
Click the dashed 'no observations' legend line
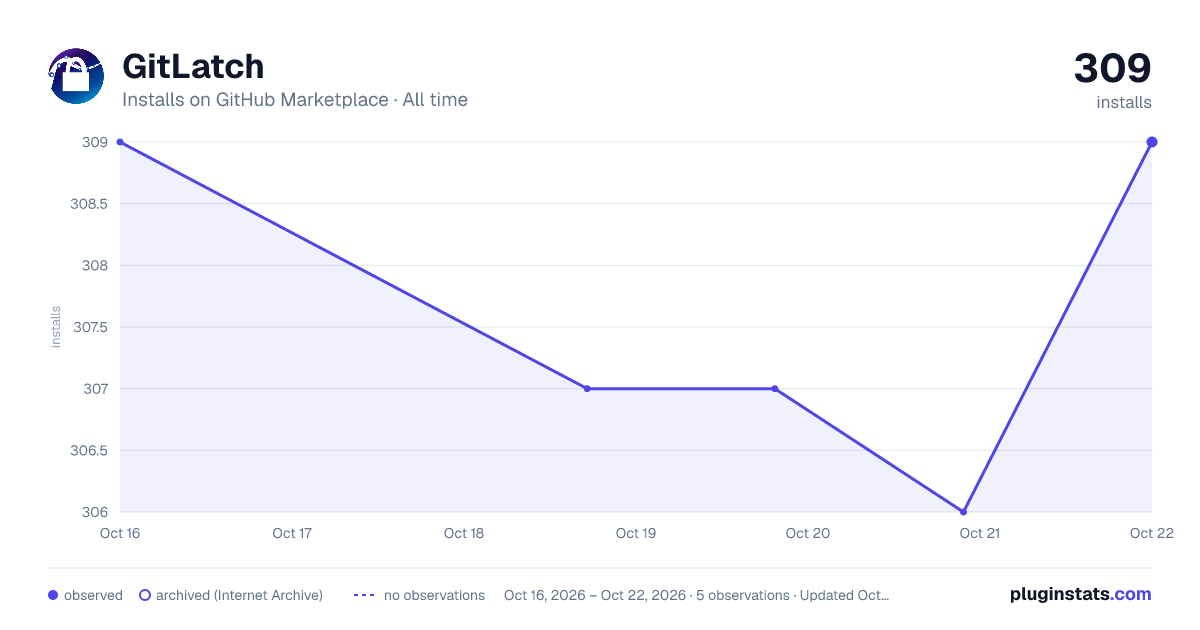coord(364,595)
